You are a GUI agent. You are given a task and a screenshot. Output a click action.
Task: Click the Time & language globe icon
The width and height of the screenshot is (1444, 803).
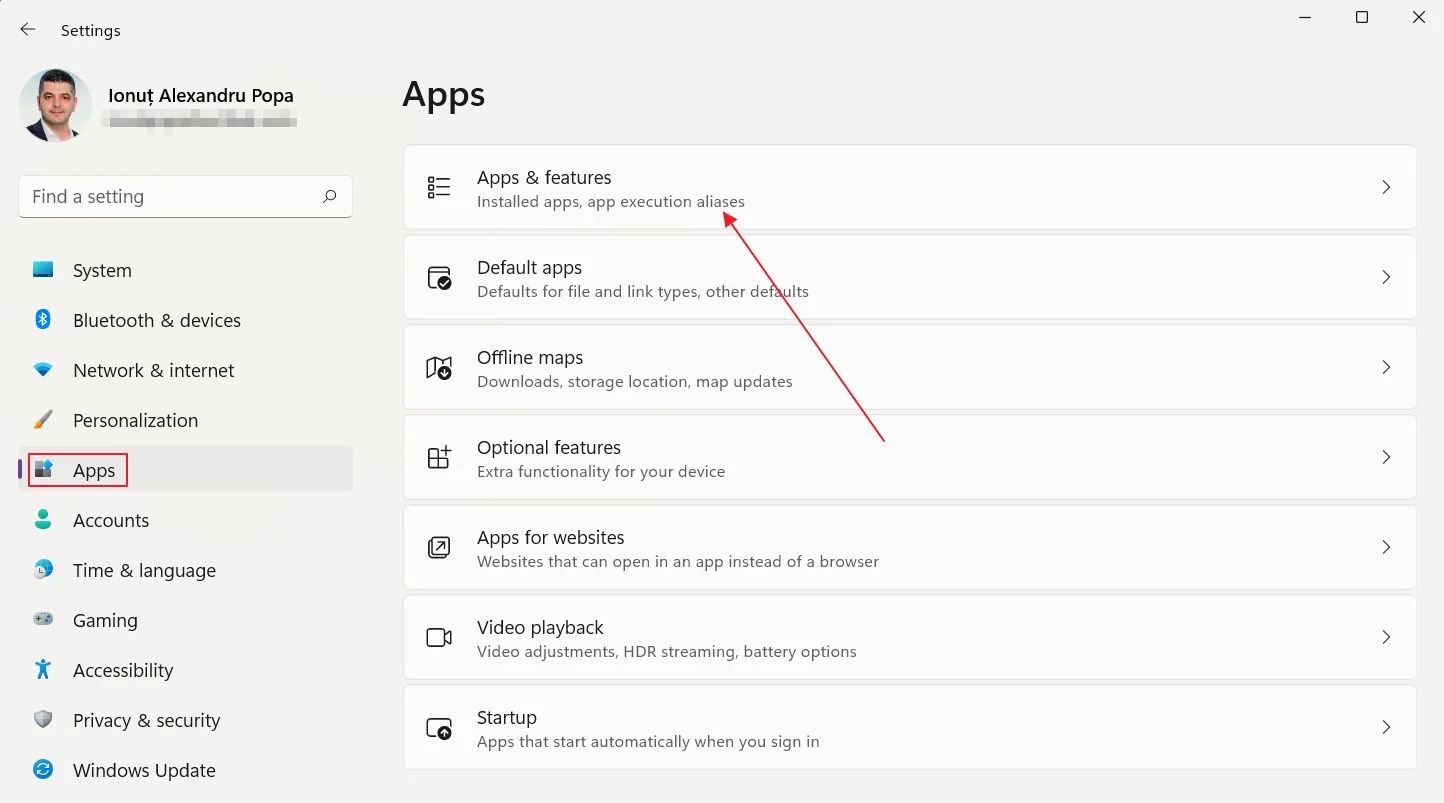(43, 570)
